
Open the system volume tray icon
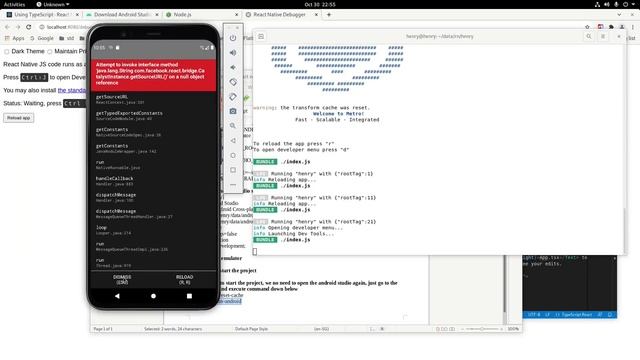click(x=607, y=4)
